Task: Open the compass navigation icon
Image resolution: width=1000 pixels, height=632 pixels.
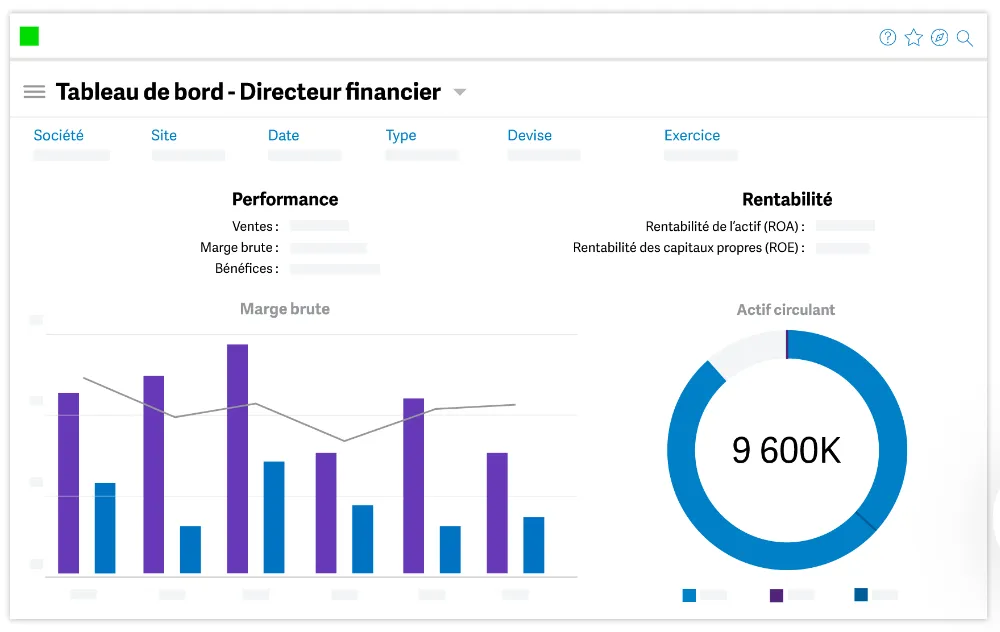Action: [x=939, y=38]
